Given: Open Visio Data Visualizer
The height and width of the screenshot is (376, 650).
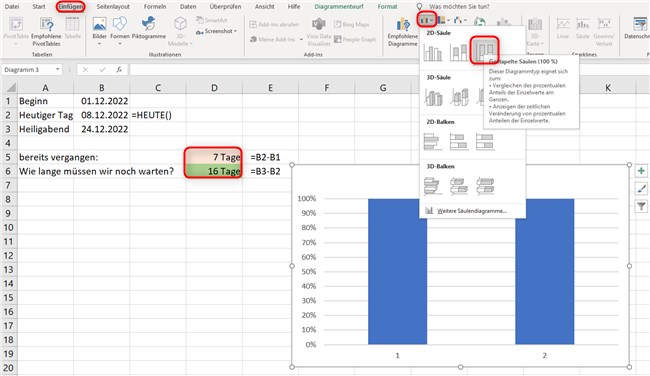Looking at the screenshot, I should (x=318, y=32).
